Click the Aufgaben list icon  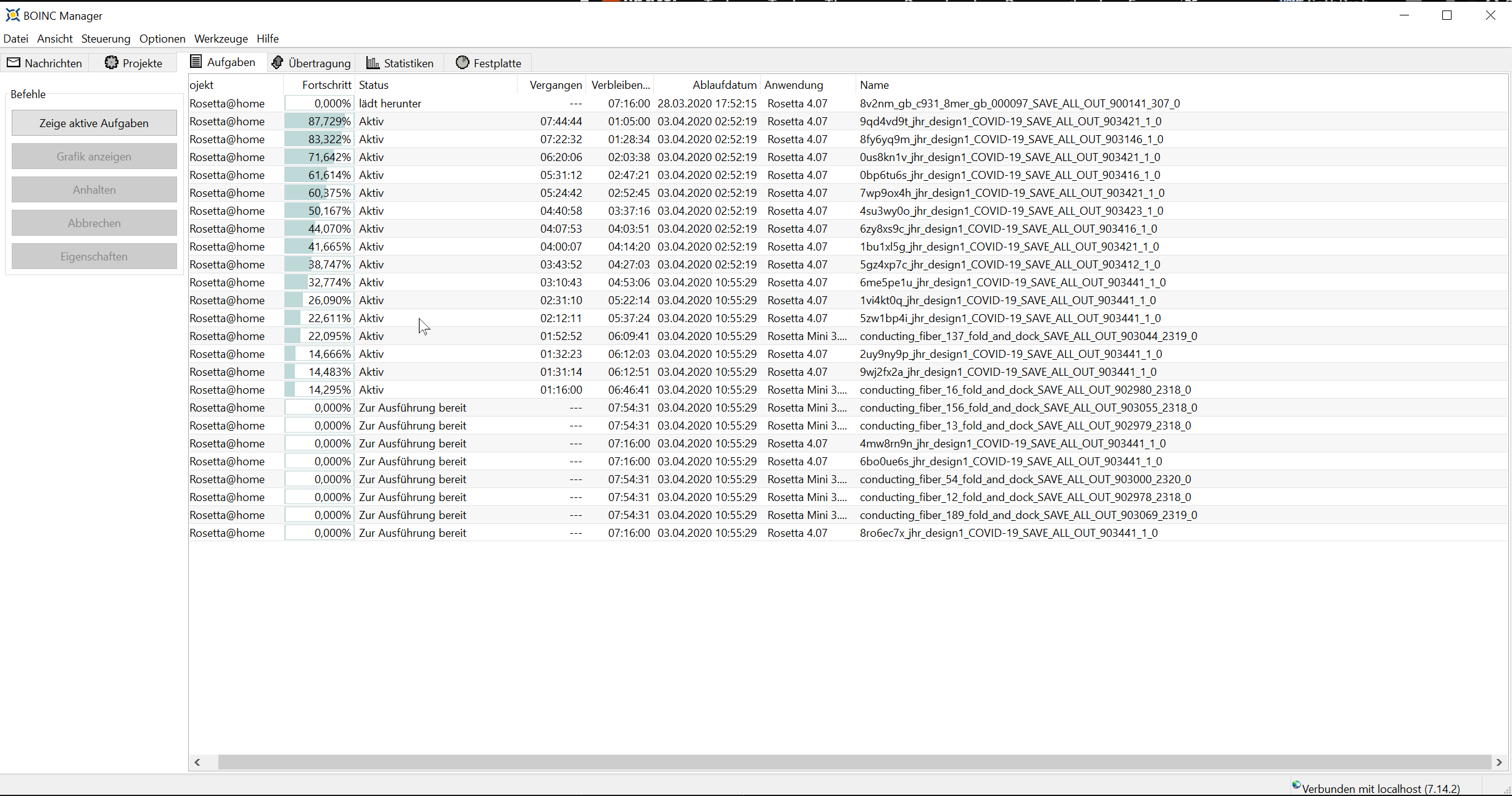[196, 61]
